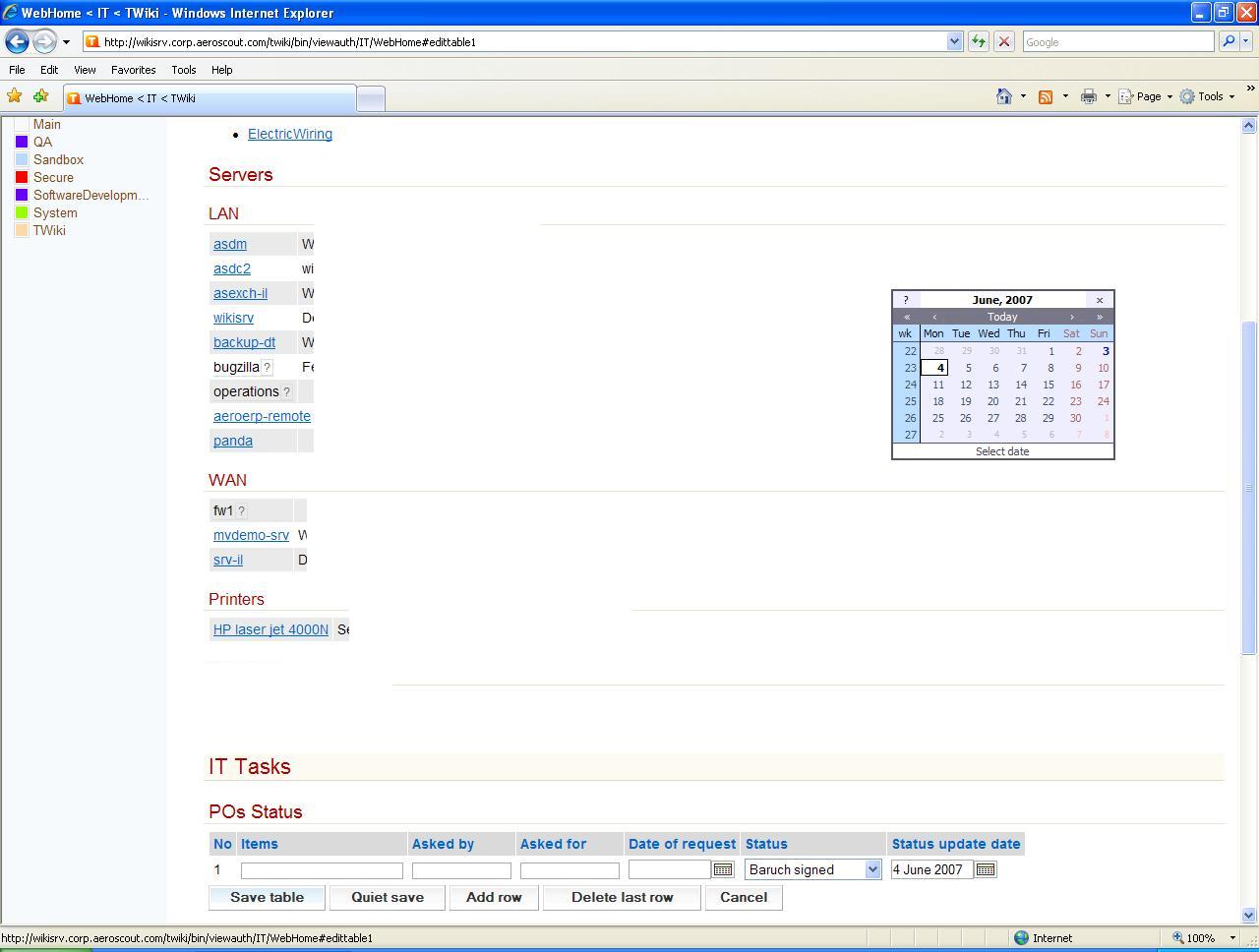
Task: Open the Favorites Center star icon
Action: pos(14,96)
